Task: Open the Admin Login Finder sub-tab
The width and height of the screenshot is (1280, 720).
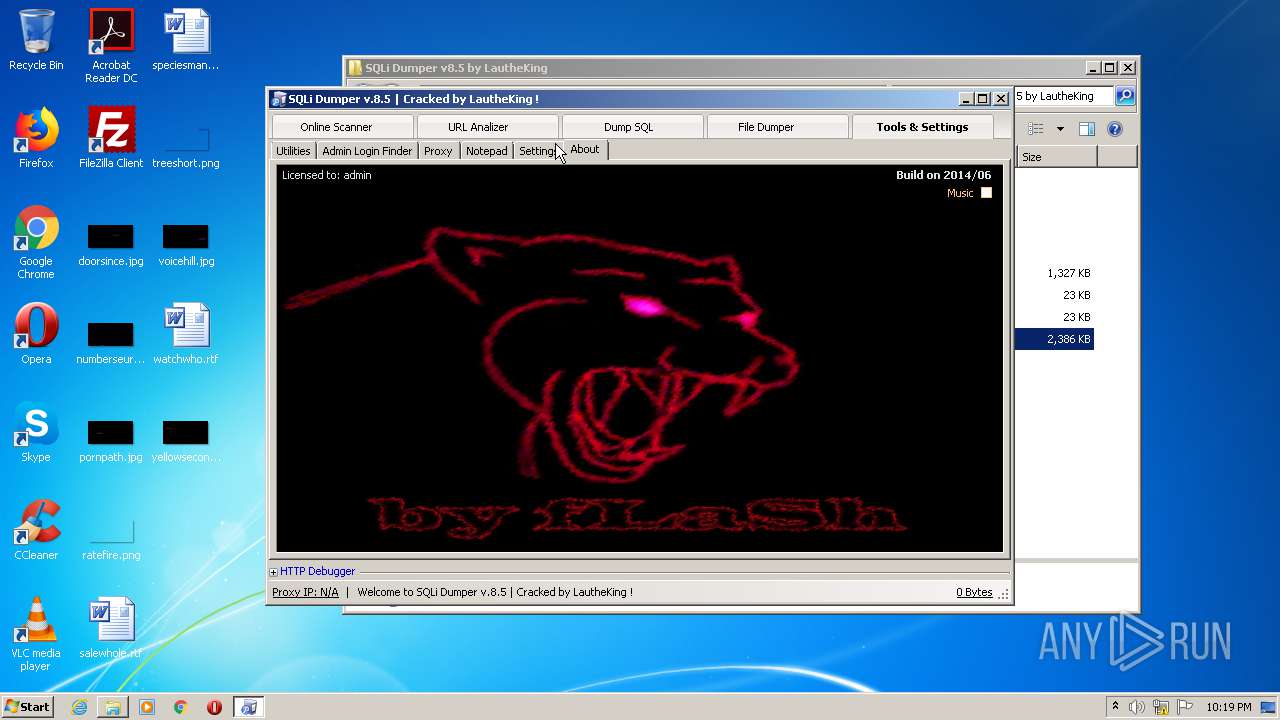Action: [x=367, y=151]
